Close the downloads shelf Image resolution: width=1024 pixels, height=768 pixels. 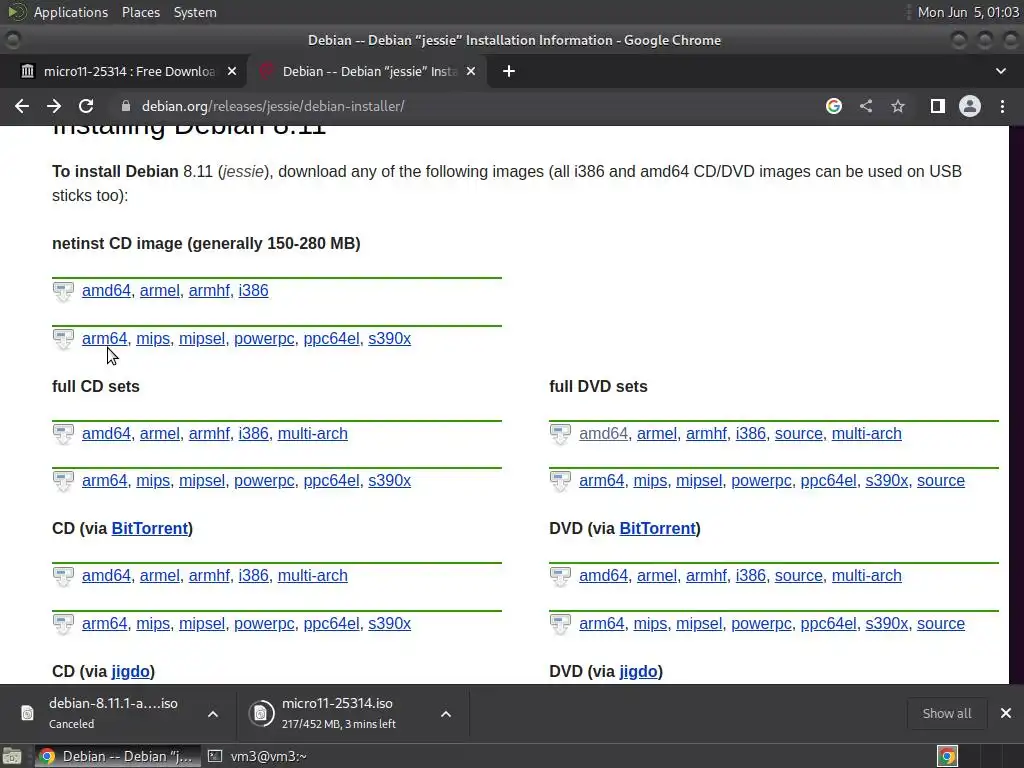point(1006,713)
